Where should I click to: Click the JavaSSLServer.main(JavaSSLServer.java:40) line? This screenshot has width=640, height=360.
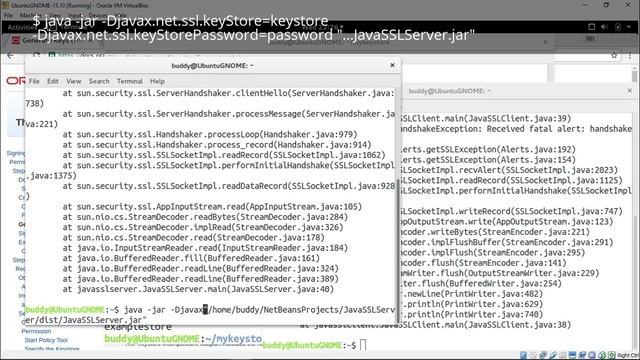tap(198, 289)
